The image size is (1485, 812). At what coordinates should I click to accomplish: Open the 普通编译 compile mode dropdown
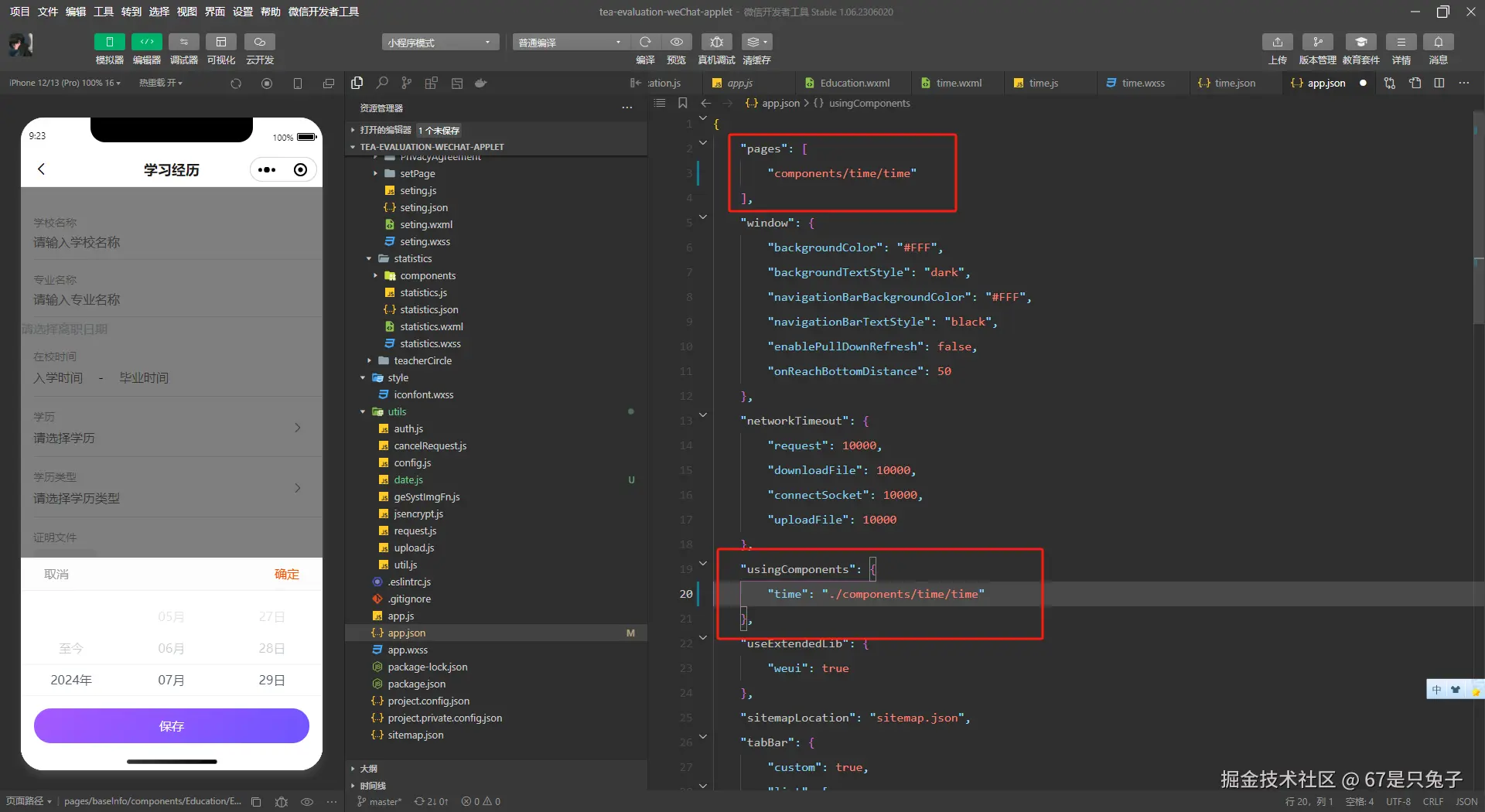(x=570, y=43)
